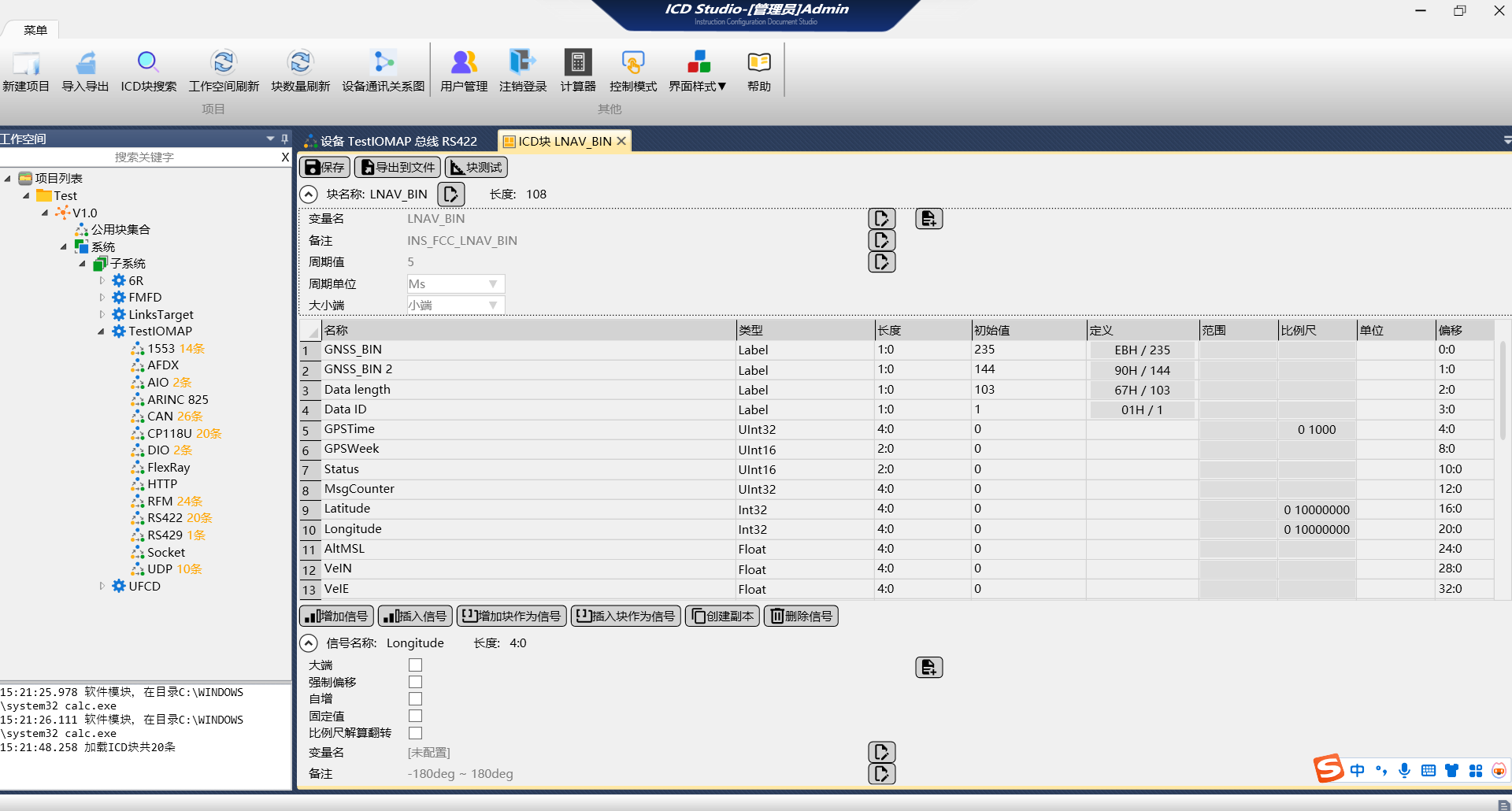Switch to 设备 TestIOMAP 总线 RS422 tab
This screenshot has width=1512, height=811.
coord(391,142)
